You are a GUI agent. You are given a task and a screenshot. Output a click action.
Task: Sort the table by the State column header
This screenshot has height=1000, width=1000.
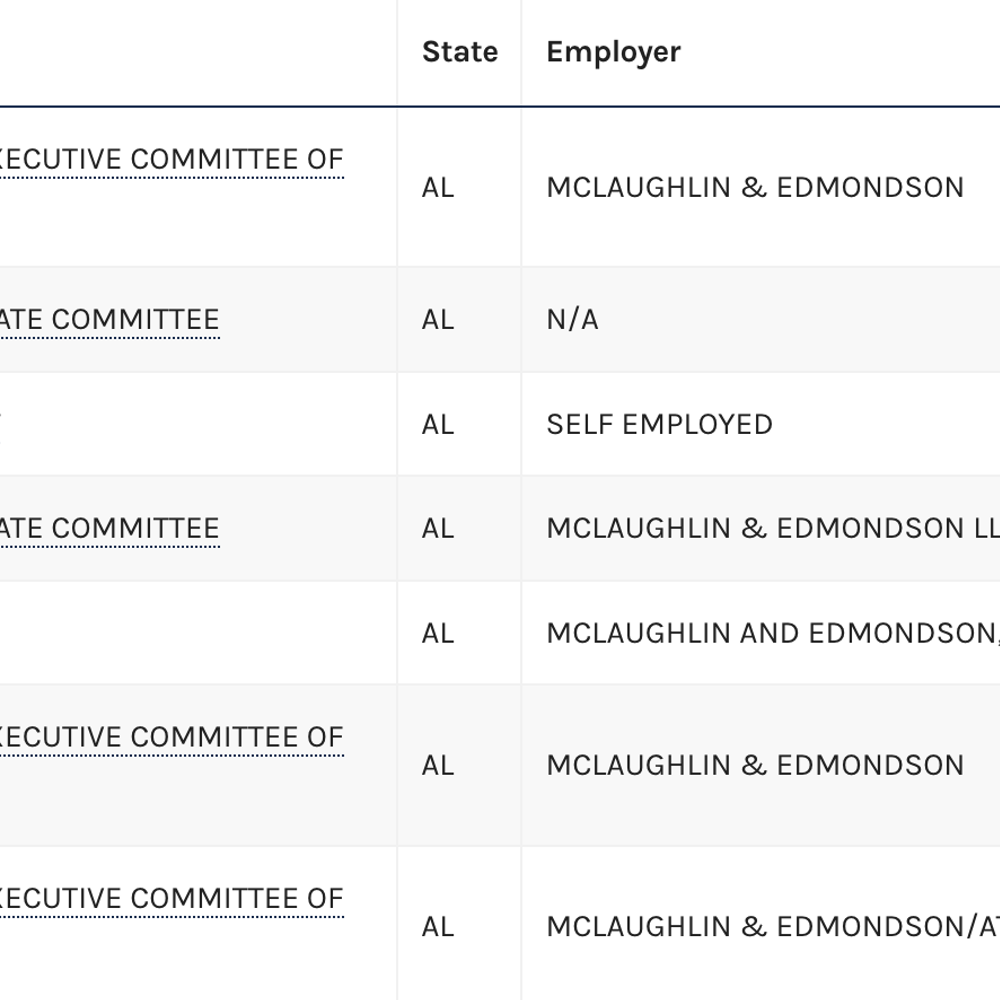[460, 52]
